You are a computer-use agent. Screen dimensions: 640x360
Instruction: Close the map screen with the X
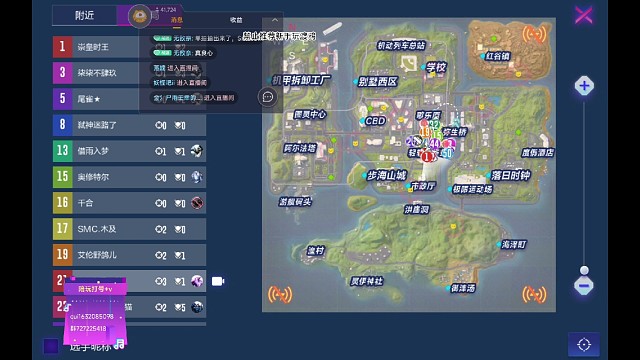pos(583,16)
